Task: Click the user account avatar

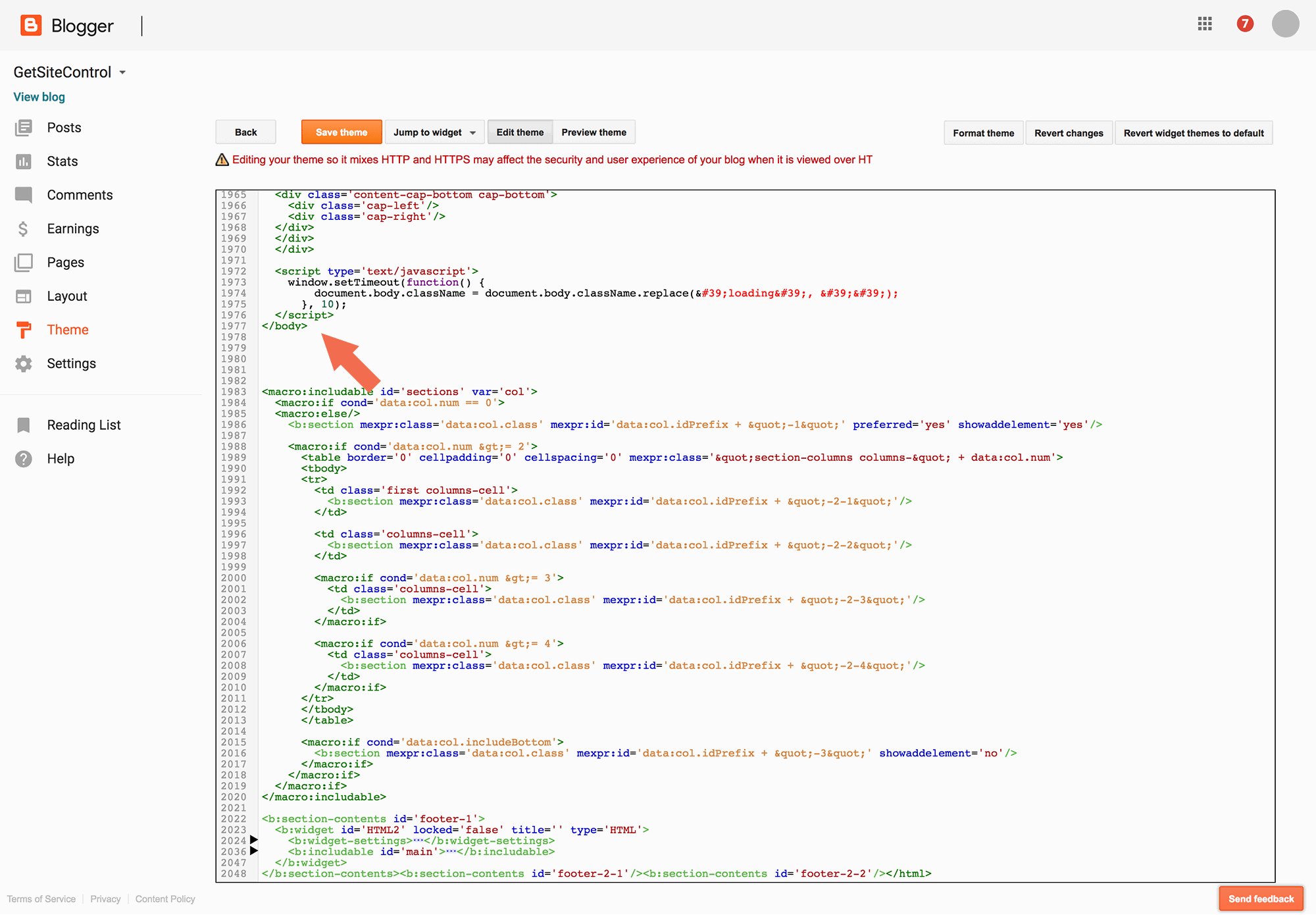Action: (1284, 24)
